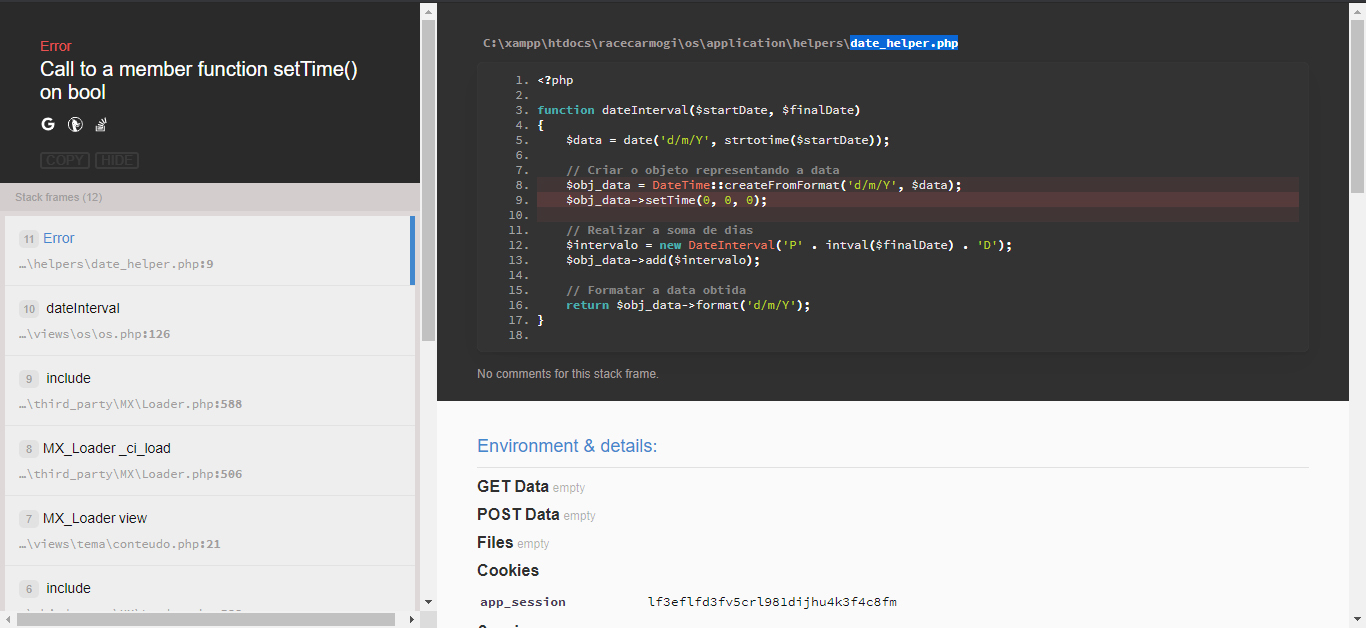Click the '…\views\tema\conteudo.php:21' path
The width and height of the screenshot is (1366, 628).
pyautogui.click(x=119, y=544)
